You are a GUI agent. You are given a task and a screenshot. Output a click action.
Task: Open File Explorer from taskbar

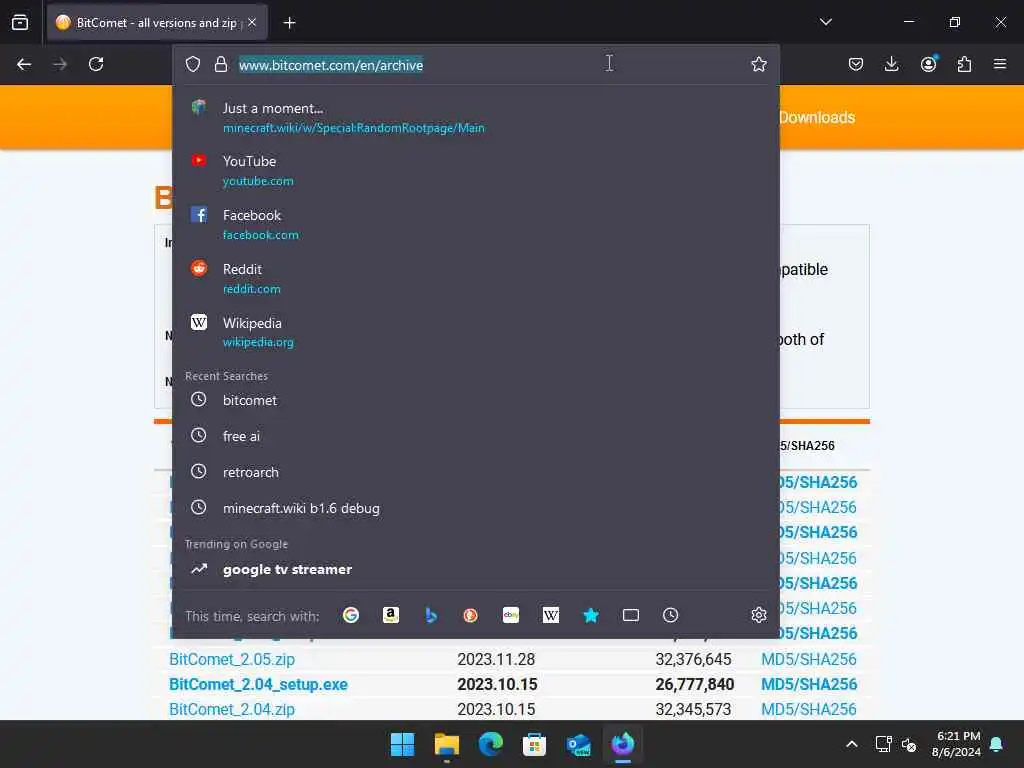tap(447, 744)
